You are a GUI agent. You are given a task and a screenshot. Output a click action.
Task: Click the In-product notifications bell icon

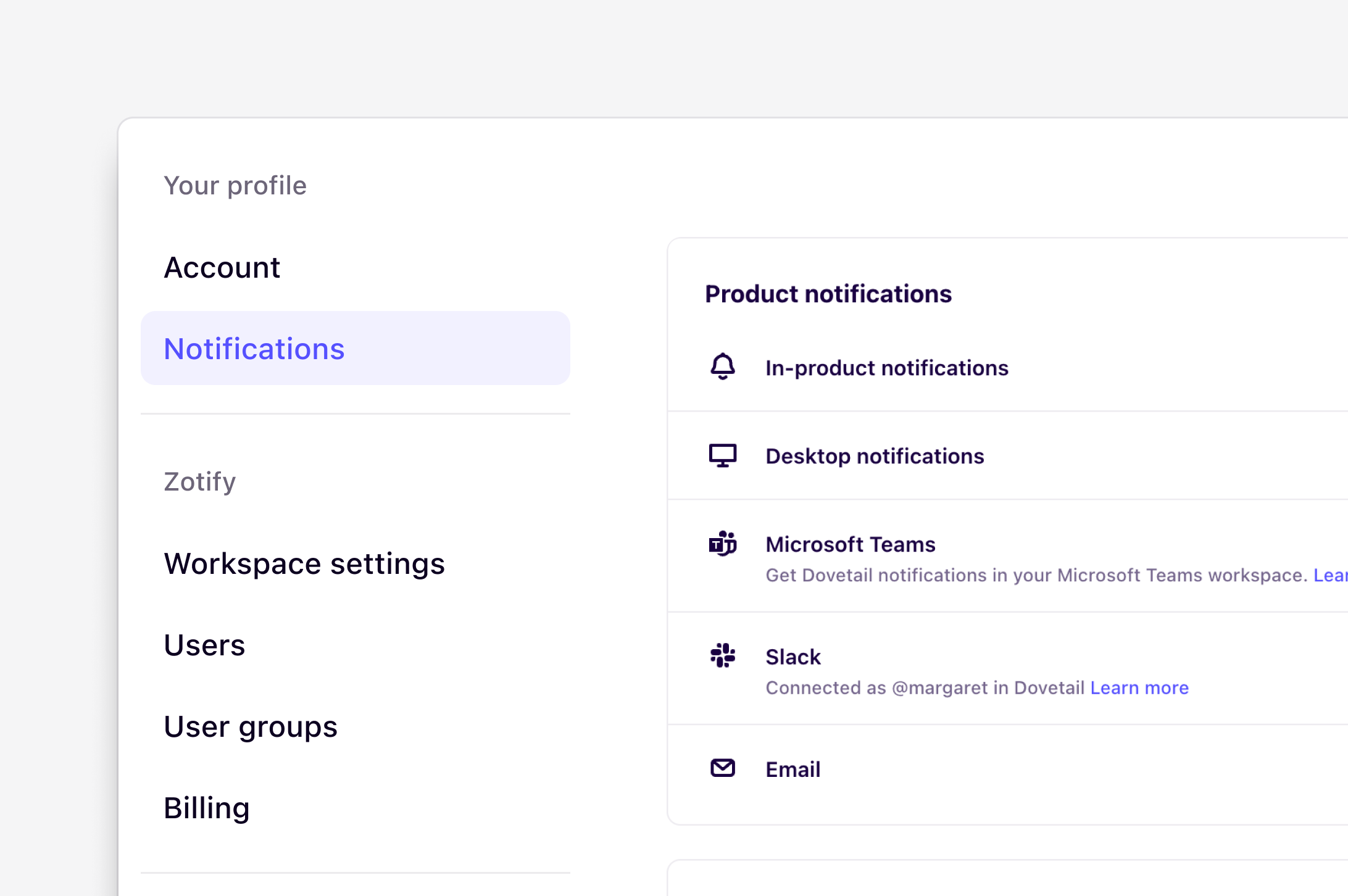click(722, 367)
